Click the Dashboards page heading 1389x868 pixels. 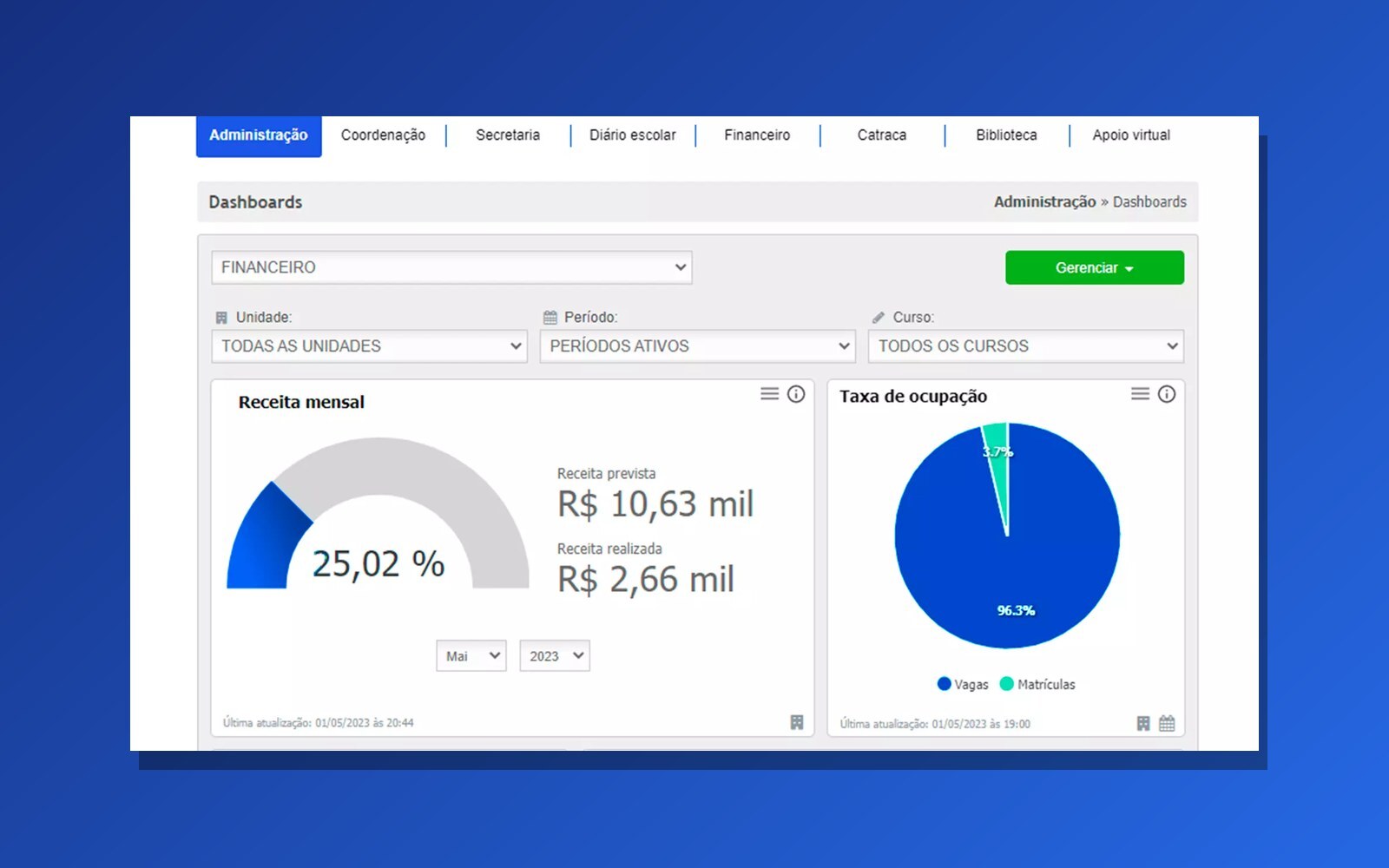[255, 201]
